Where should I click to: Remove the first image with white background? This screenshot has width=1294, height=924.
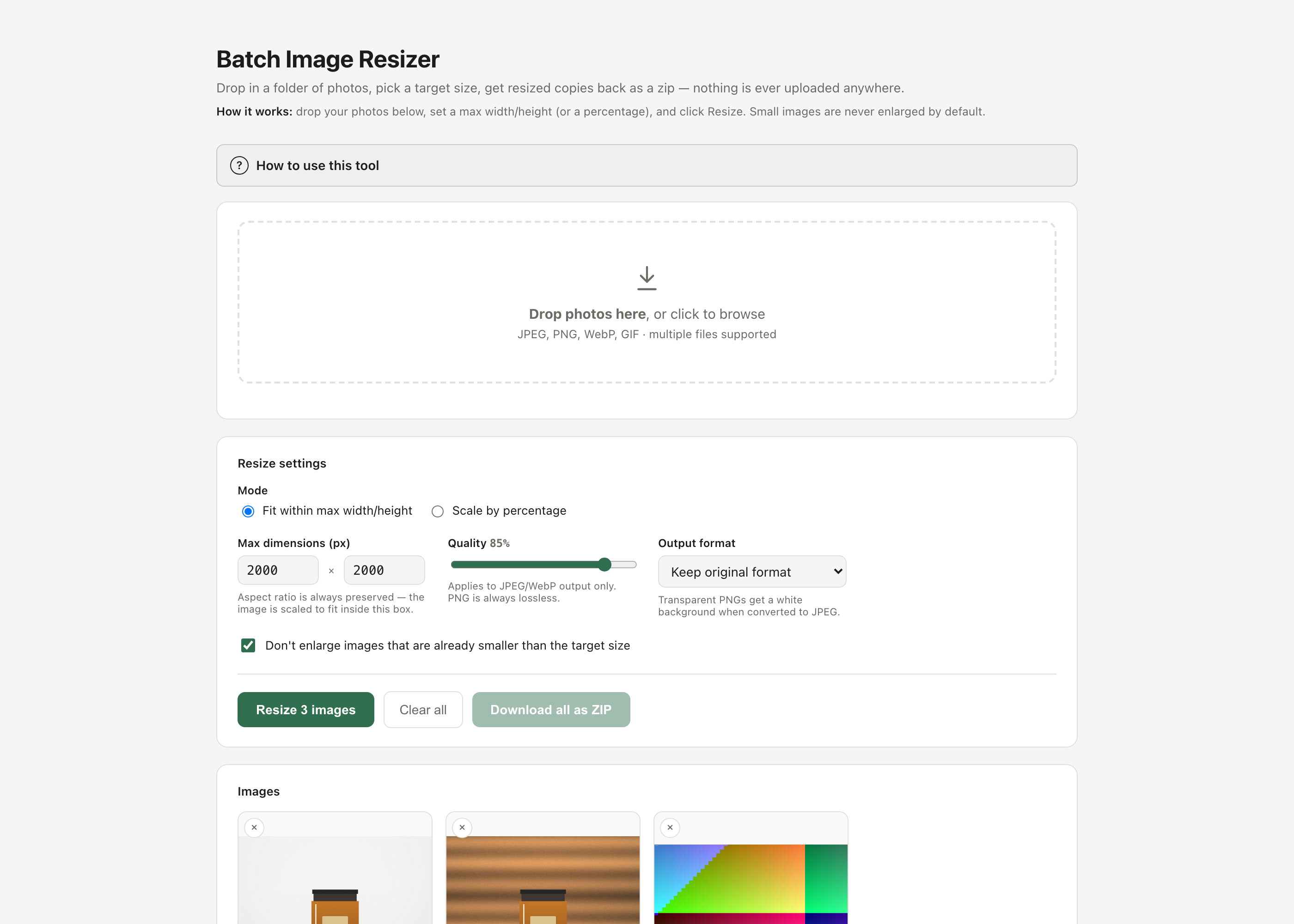[x=254, y=827]
